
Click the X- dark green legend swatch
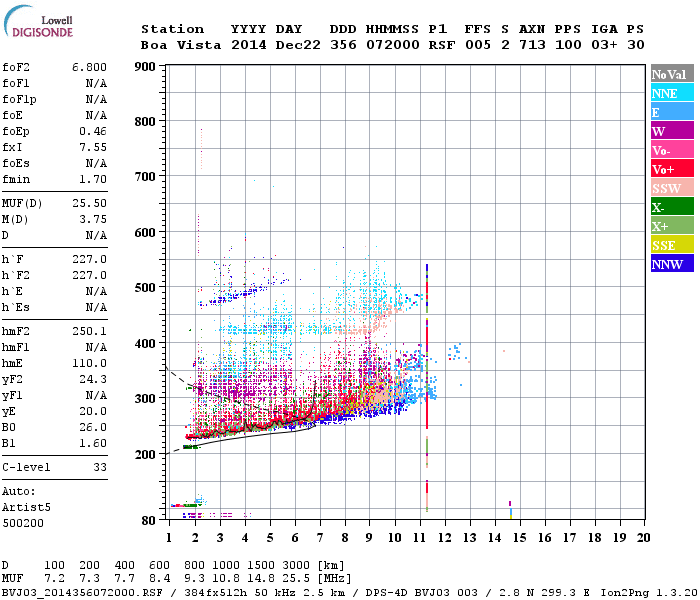672,207
